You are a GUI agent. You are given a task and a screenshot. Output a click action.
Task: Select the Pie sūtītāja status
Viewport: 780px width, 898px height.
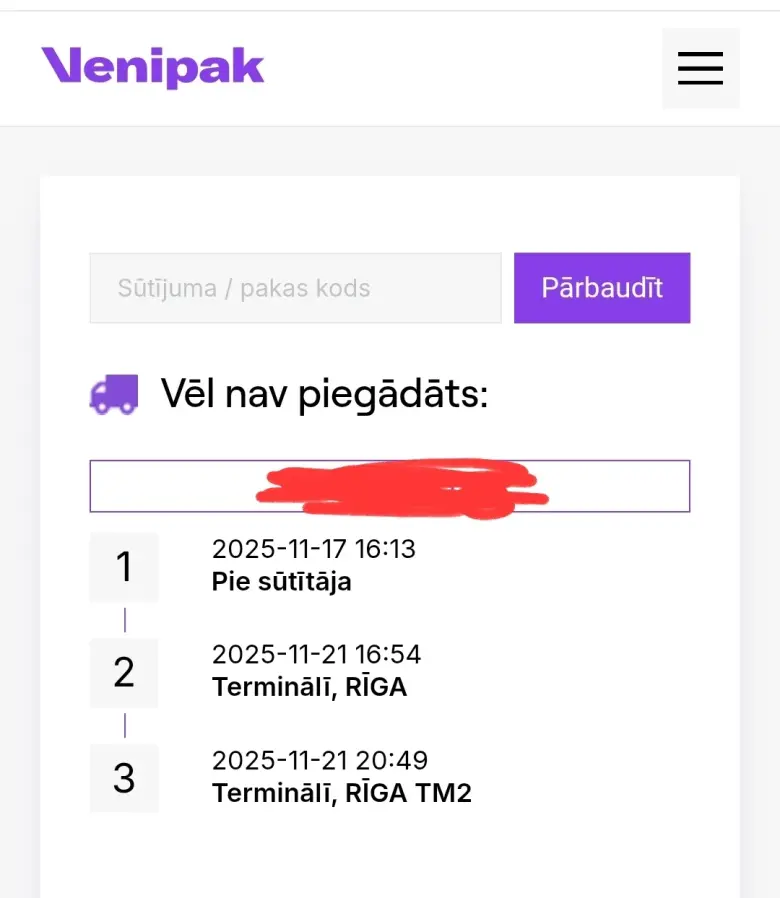[x=281, y=581]
